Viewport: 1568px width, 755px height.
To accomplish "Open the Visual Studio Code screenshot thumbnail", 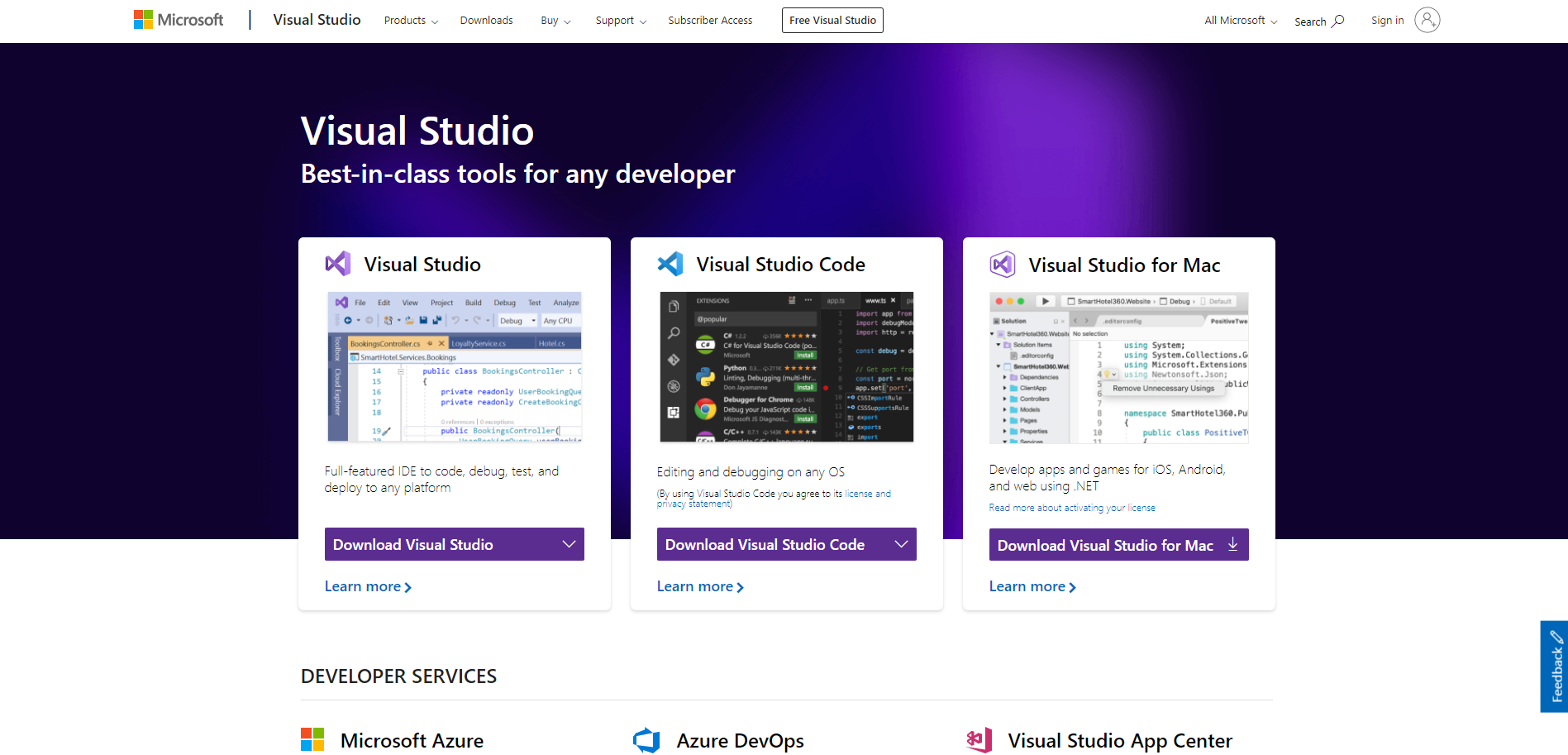I will (787, 367).
